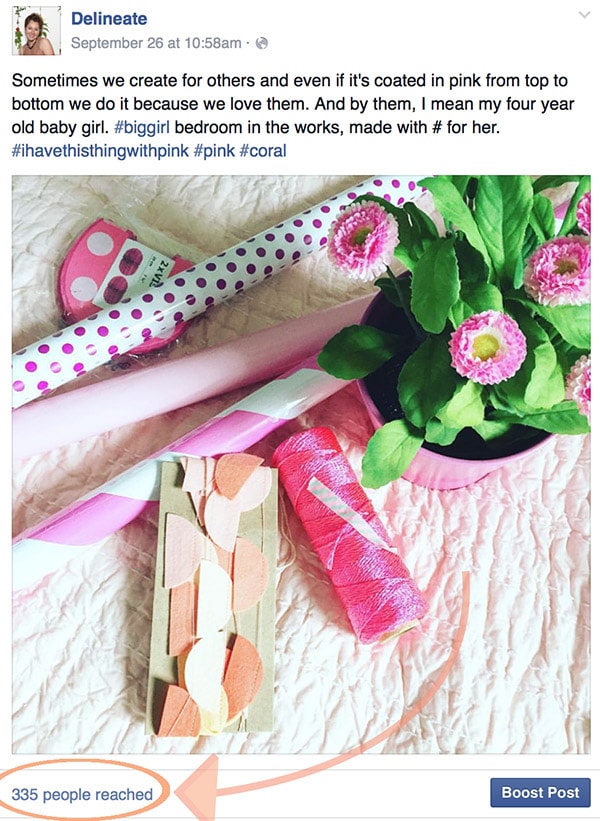Image resolution: width=600 pixels, height=821 pixels.
Task: Click the pink twine spool in the photo
Action: (350, 534)
